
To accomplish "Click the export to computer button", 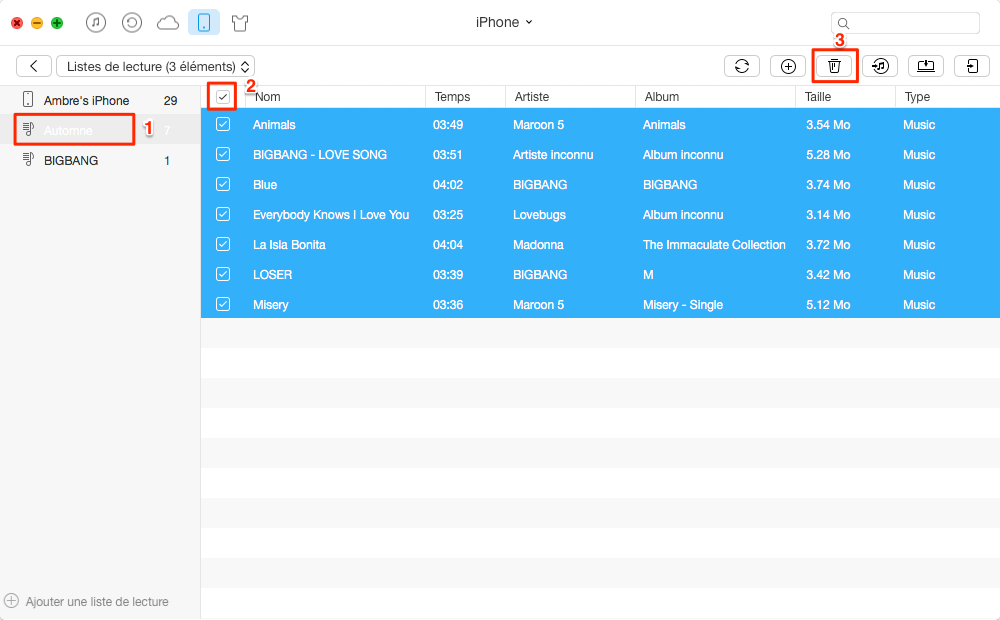I will tap(925, 66).
